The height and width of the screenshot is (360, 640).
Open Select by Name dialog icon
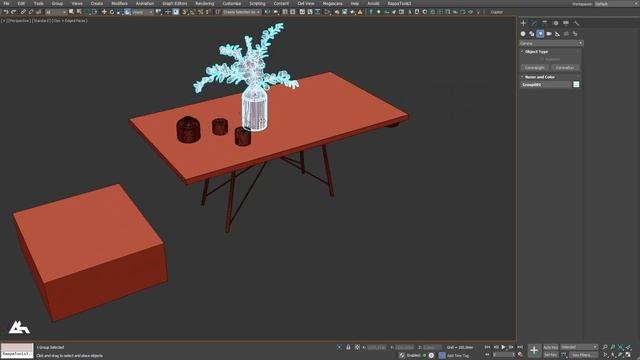pyautogui.click(x=79, y=12)
